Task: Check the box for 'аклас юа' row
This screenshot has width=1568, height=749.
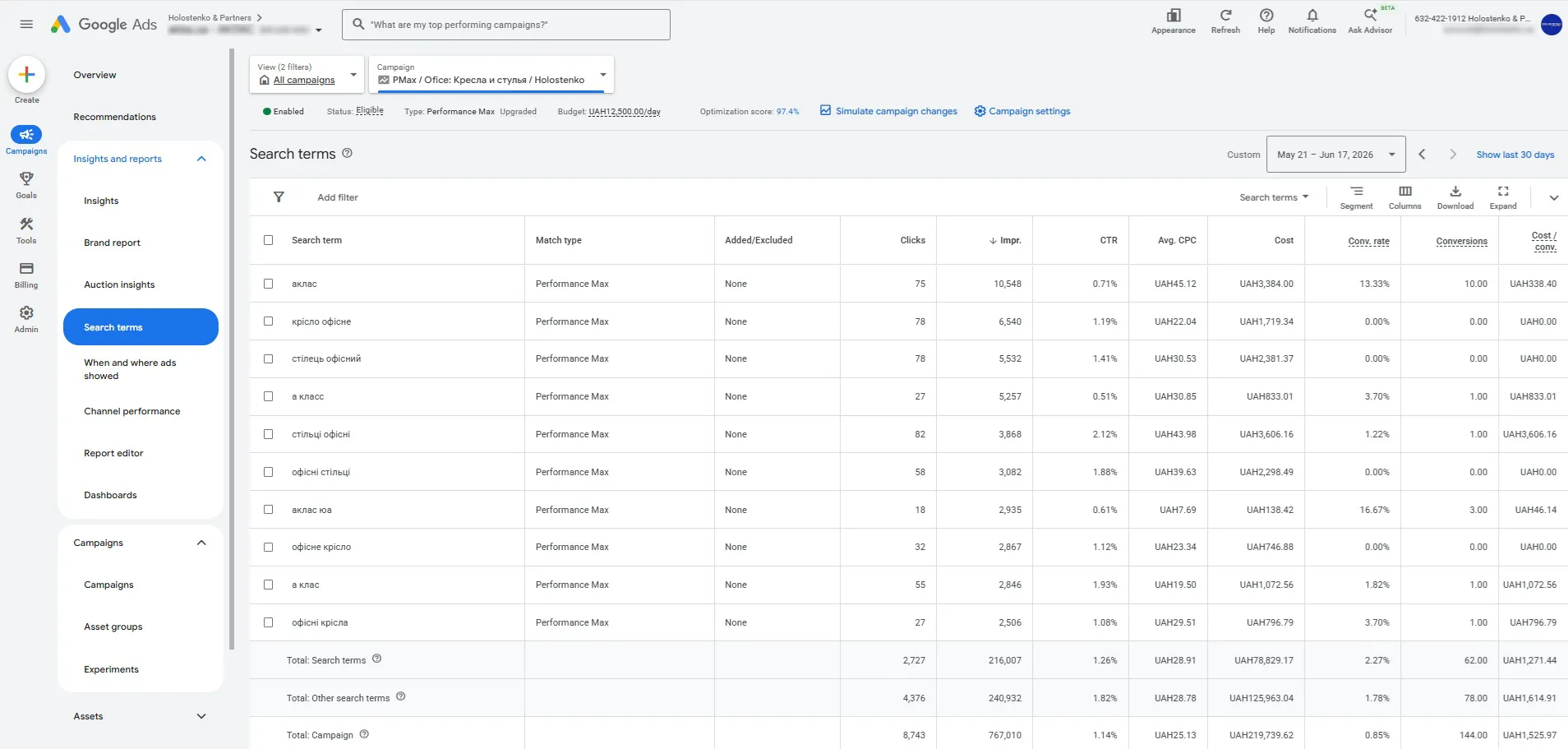Action: point(268,510)
